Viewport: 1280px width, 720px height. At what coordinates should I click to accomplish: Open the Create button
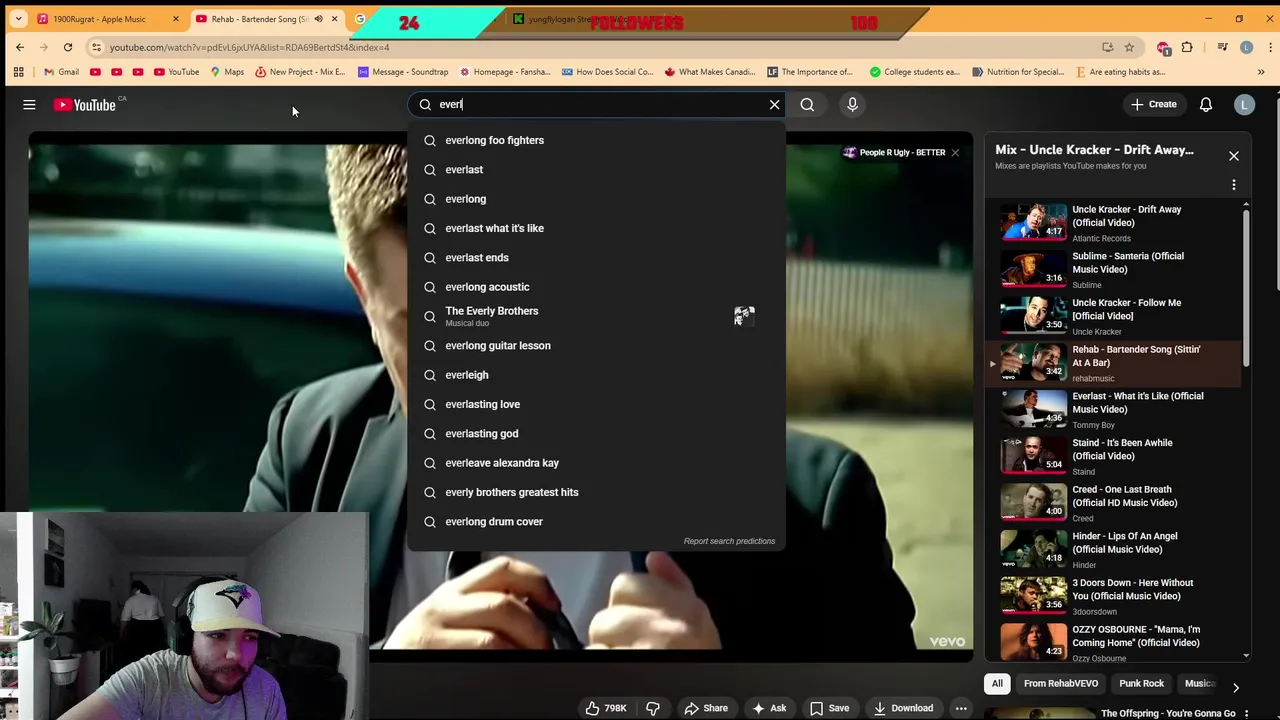(1154, 104)
